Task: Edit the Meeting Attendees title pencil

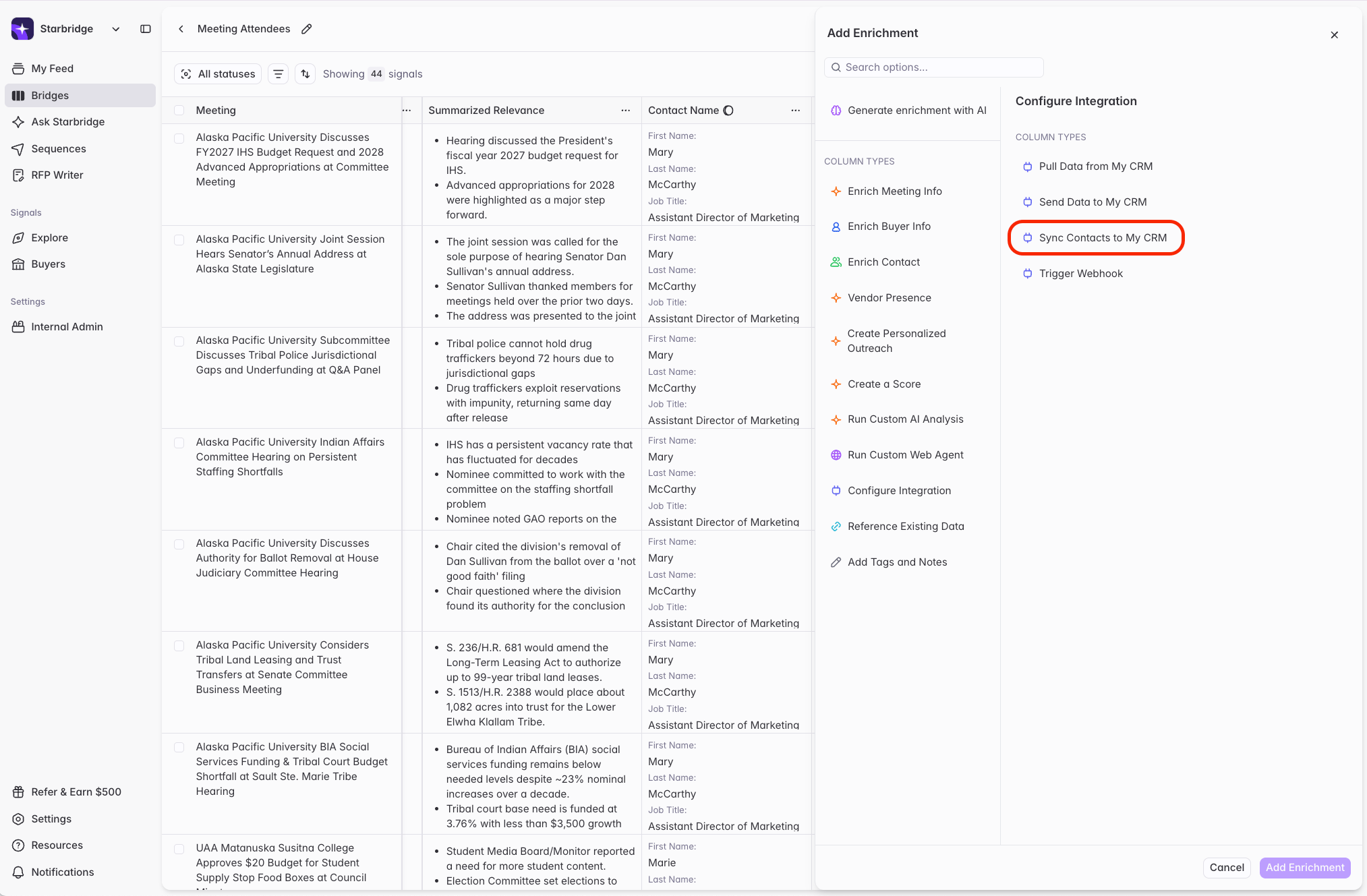Action: pyautogui.click(x=307, y=29)
